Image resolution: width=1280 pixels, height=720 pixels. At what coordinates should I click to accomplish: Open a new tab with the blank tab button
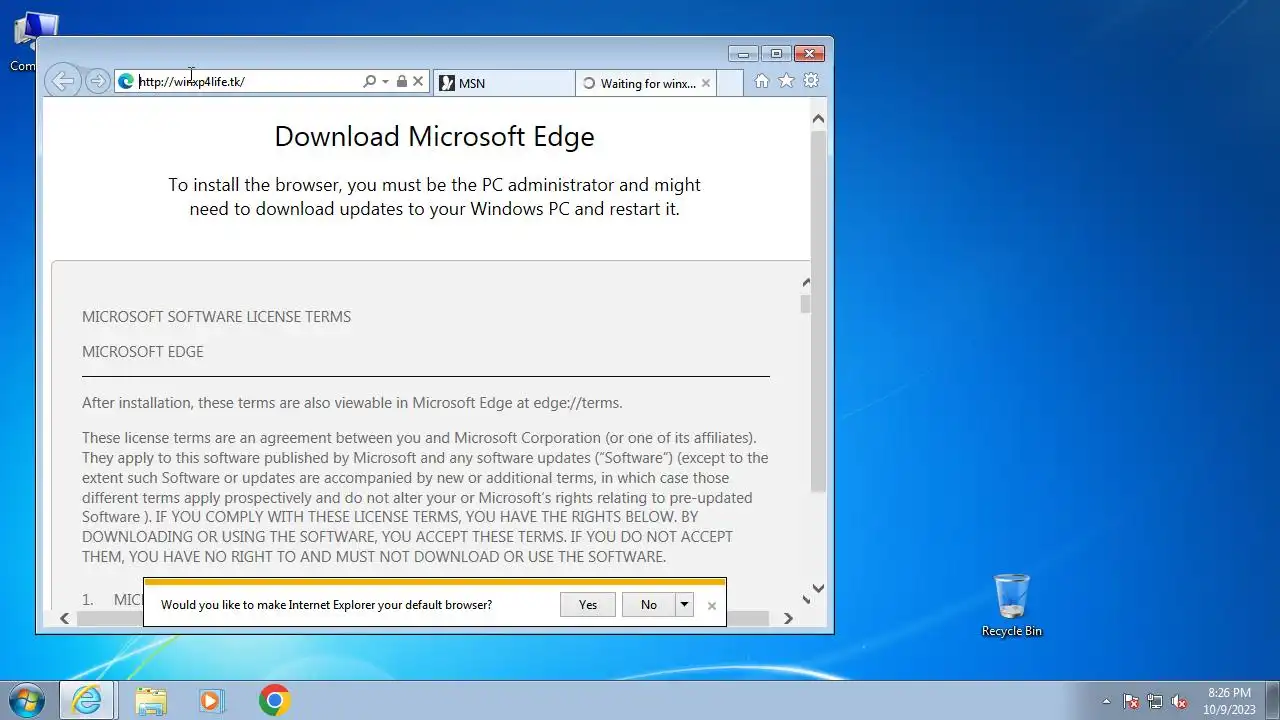click(730, 83)
